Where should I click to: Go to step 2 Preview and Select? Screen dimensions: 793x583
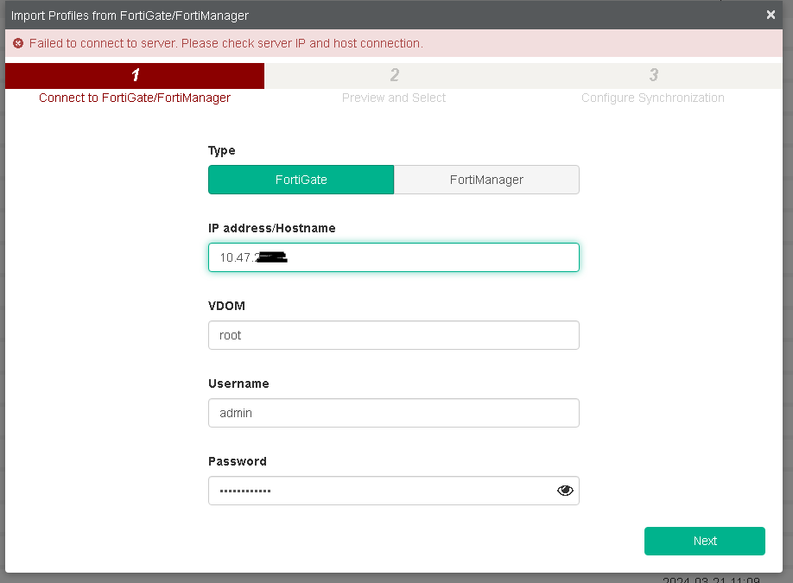[x=394, y=97]
